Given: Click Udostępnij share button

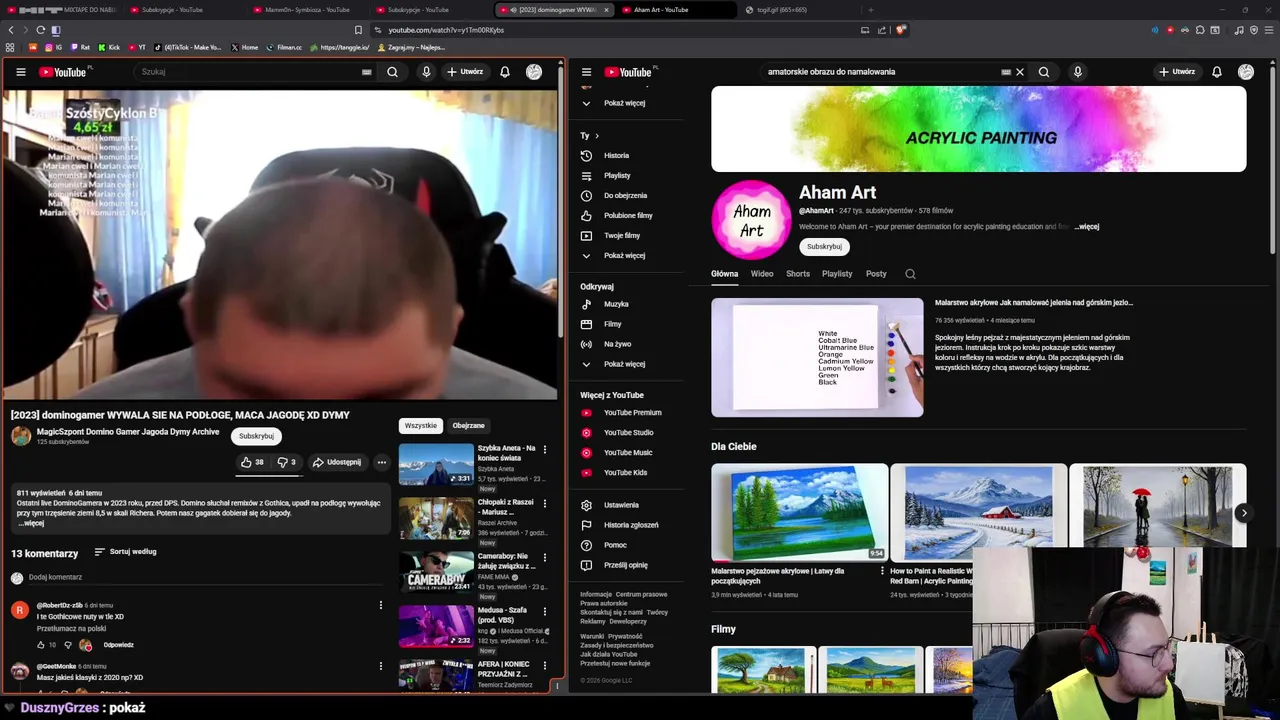Looking at the screenshot, I should (336, 462).
